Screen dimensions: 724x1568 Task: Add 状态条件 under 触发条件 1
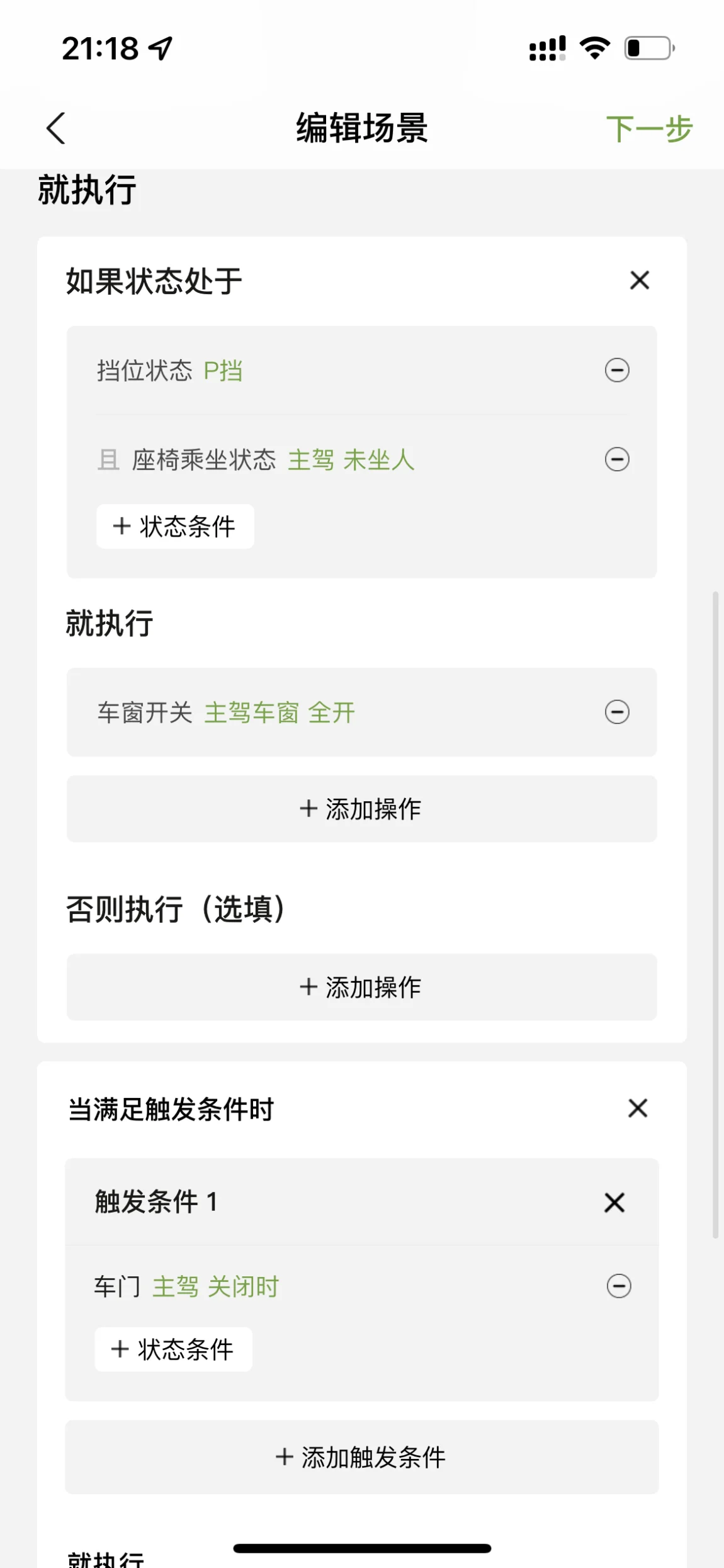173,1349
